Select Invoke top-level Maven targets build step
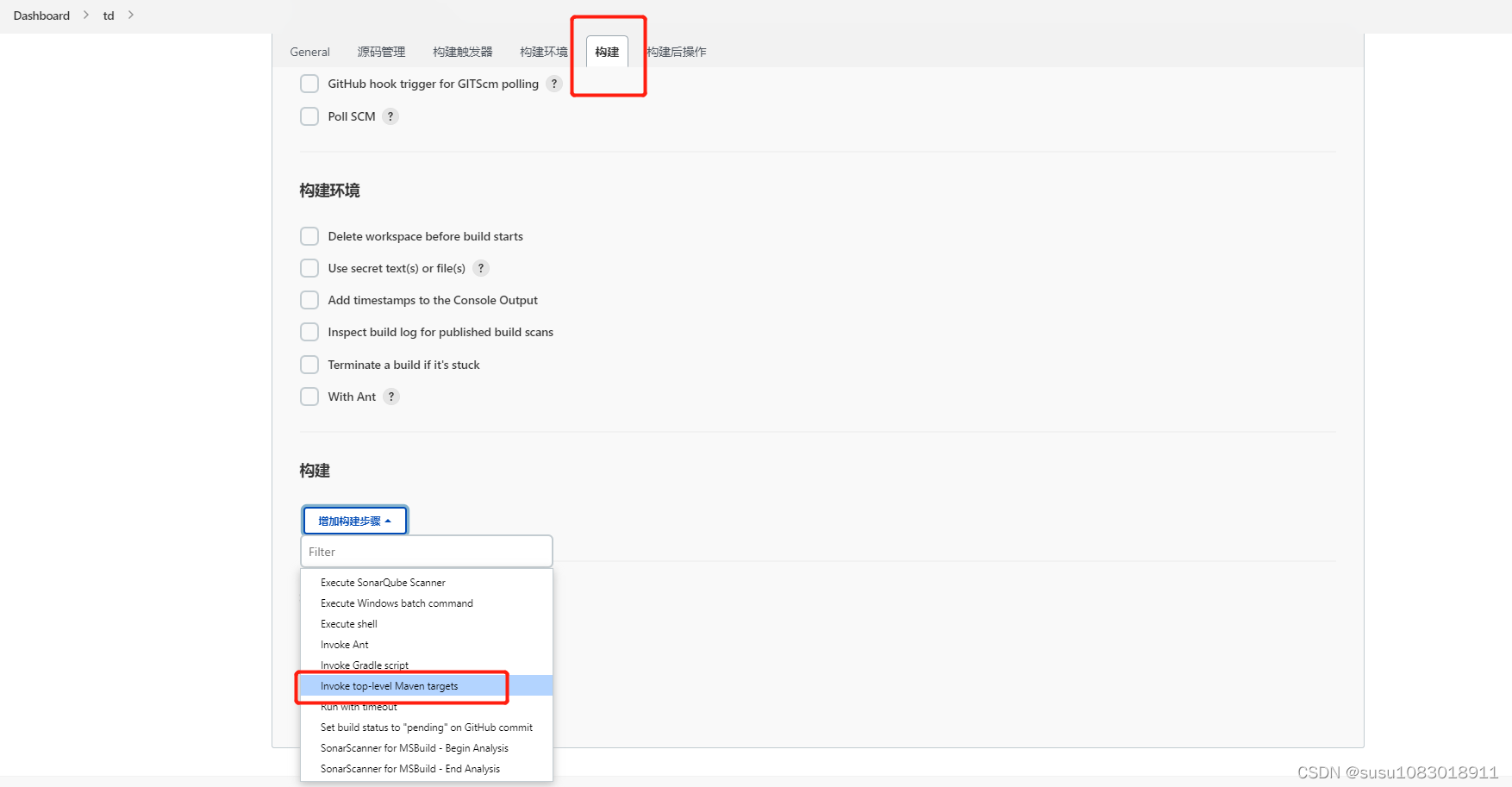Image resolution: width=1512 pixels, height=787 pixels. click(390, 685)
